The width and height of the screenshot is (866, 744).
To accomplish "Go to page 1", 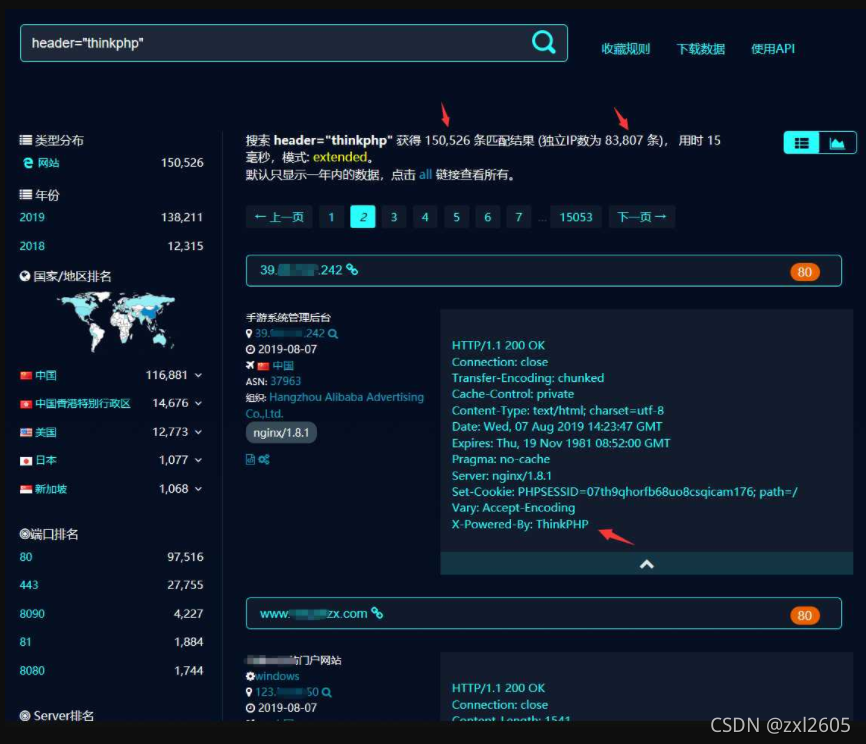I will coord(331,217).
